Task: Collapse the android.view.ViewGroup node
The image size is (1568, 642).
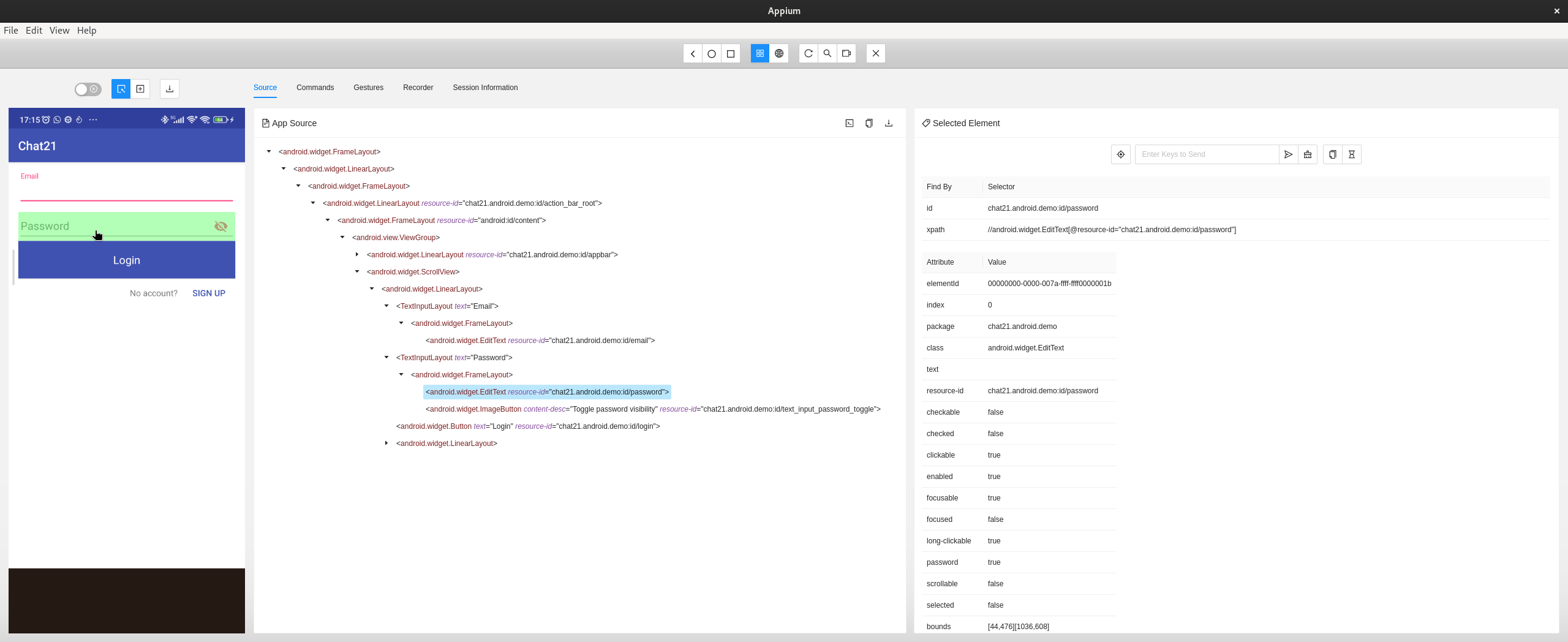Action: click(x=342, y=237)
